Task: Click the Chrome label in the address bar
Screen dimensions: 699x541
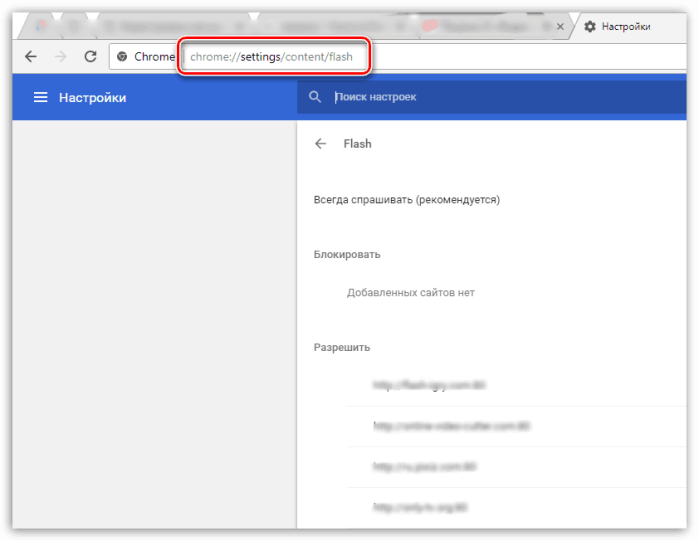Action: pos(154,57)
